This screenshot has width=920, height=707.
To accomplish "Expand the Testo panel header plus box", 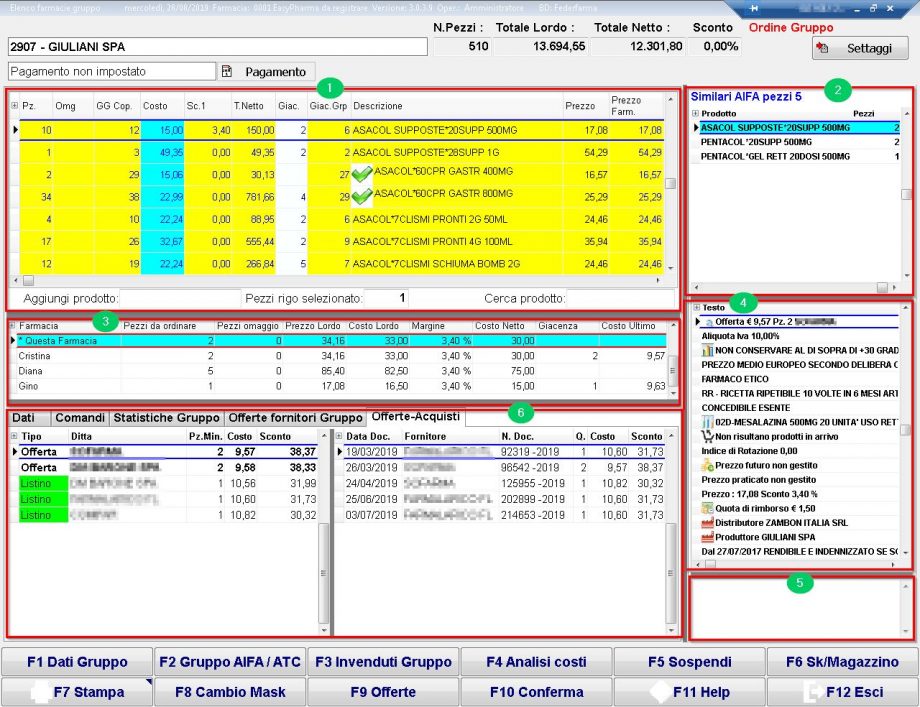I will pos(696,308).
